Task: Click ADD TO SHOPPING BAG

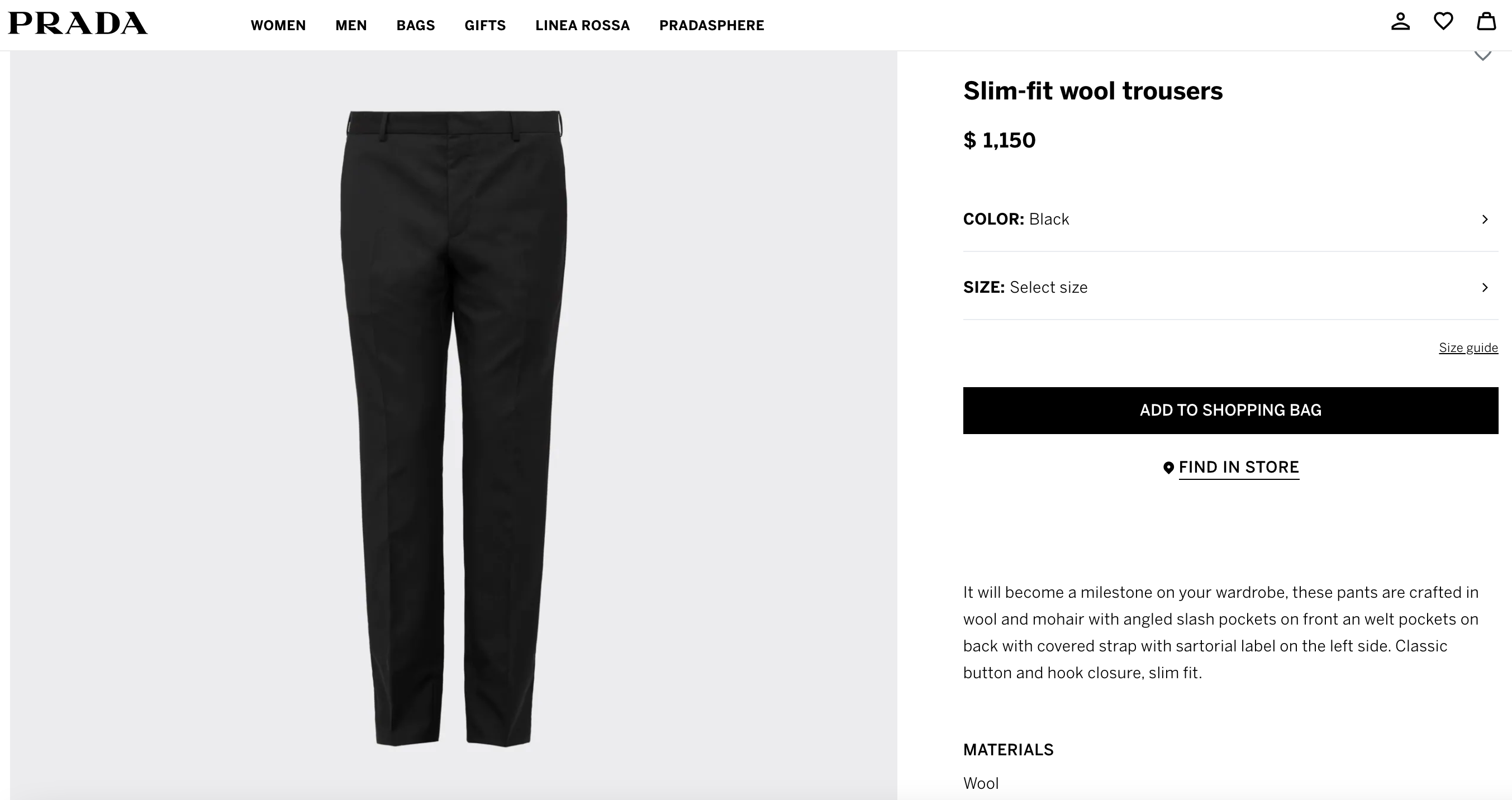Action: click(x=1231, y=409)
